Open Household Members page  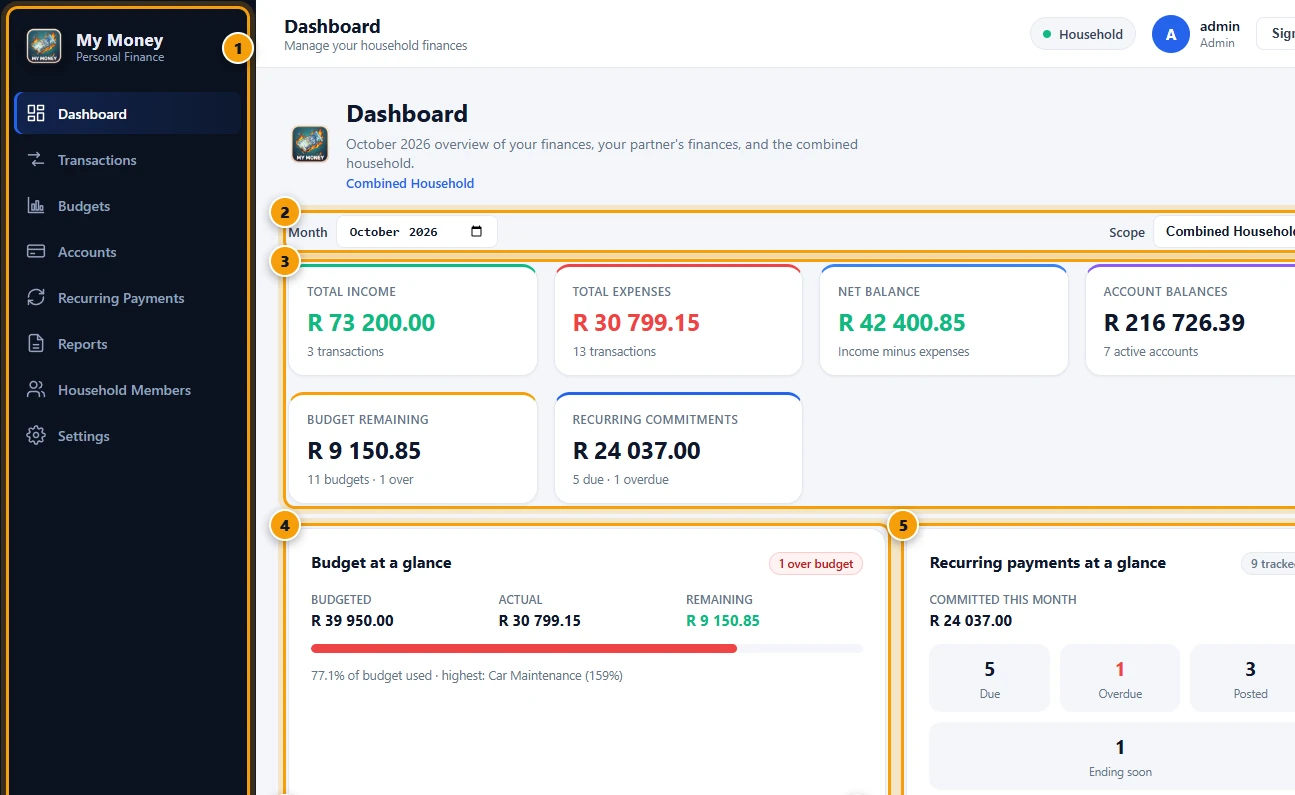click(128, 389)
